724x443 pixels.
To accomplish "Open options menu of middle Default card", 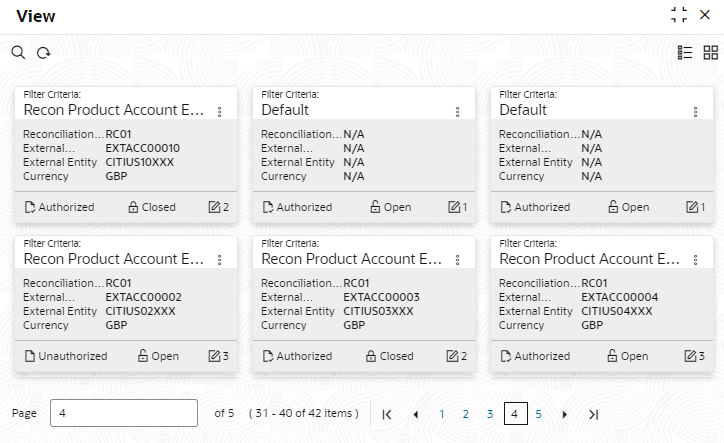I will pyautogui.click(x=458, y=112).
